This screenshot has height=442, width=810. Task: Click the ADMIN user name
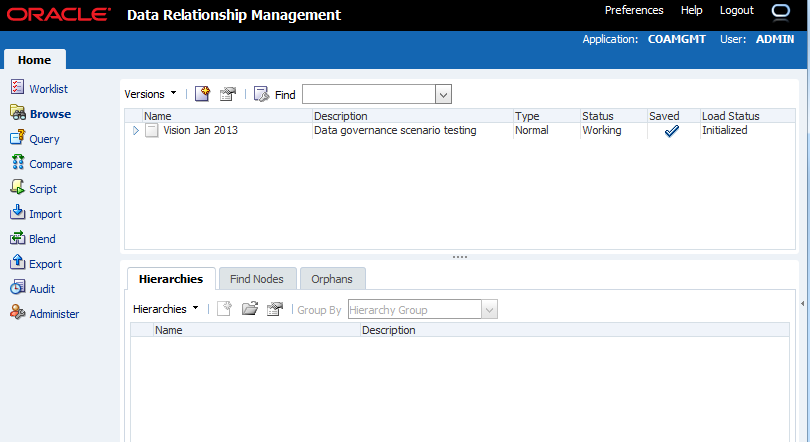(775, 39)
